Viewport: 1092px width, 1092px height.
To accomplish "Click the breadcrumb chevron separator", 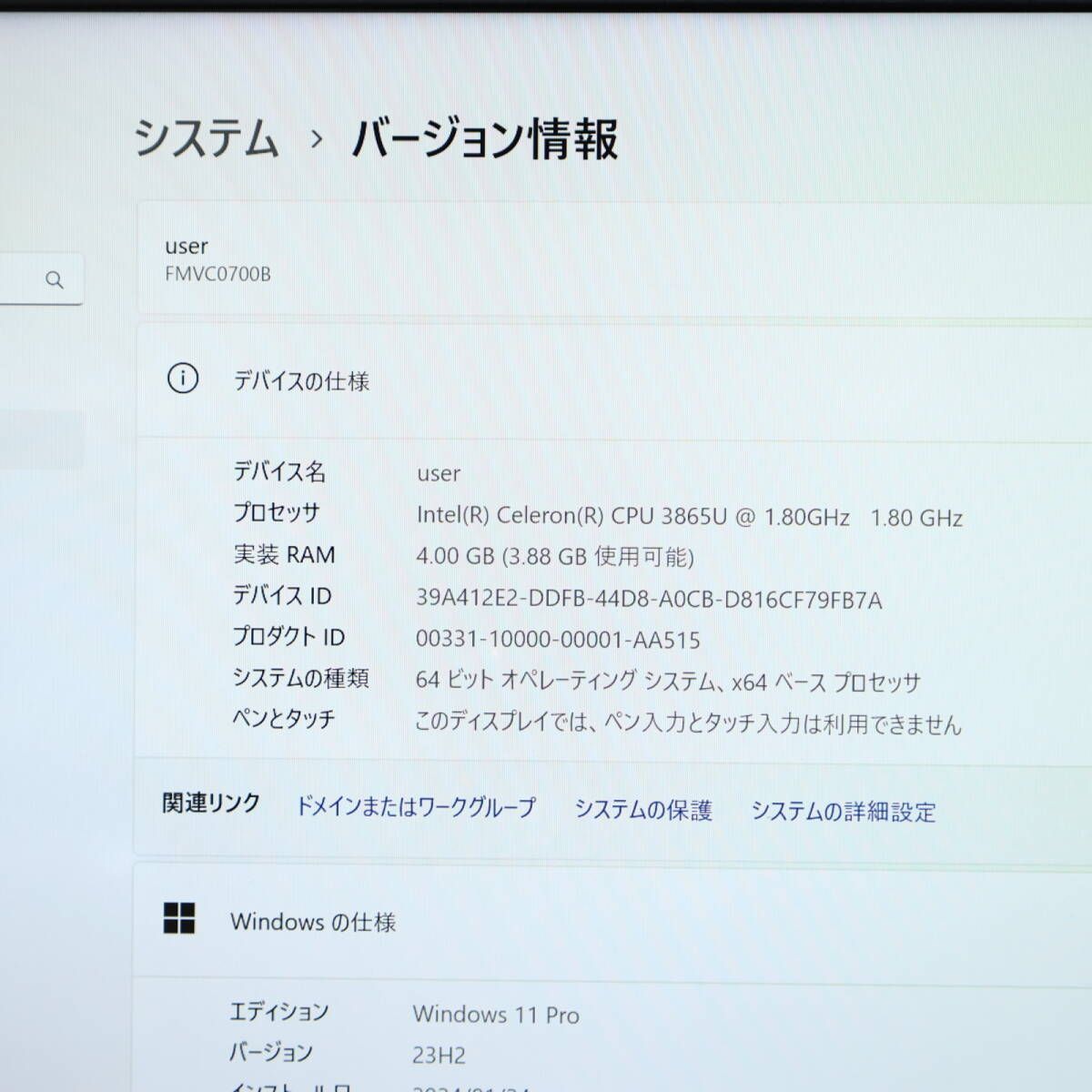I will [x=317, y=139].
